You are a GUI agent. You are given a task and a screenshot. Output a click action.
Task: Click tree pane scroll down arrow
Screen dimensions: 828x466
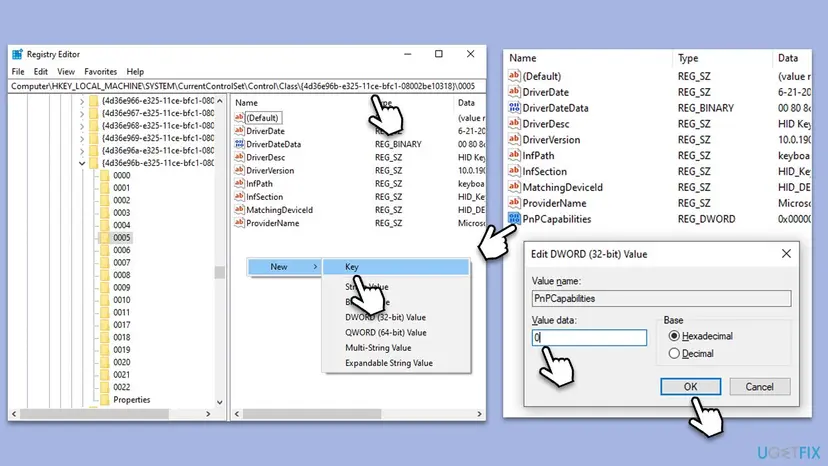[220, 402]
